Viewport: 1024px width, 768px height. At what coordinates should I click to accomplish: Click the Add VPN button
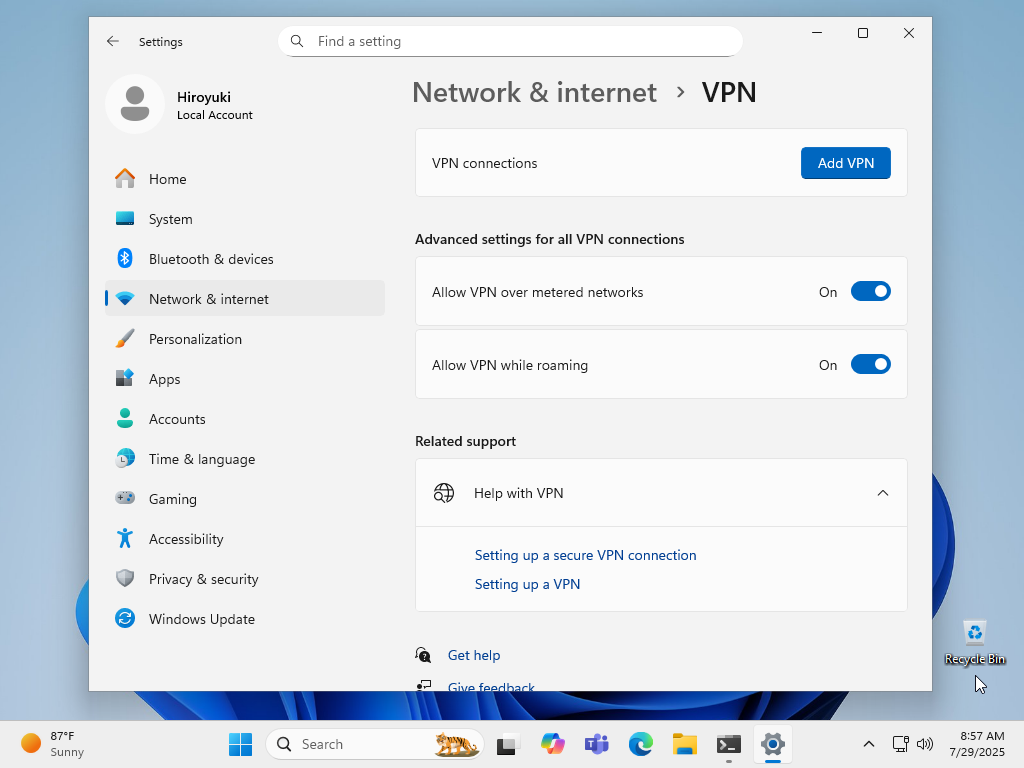pos(845,162)
